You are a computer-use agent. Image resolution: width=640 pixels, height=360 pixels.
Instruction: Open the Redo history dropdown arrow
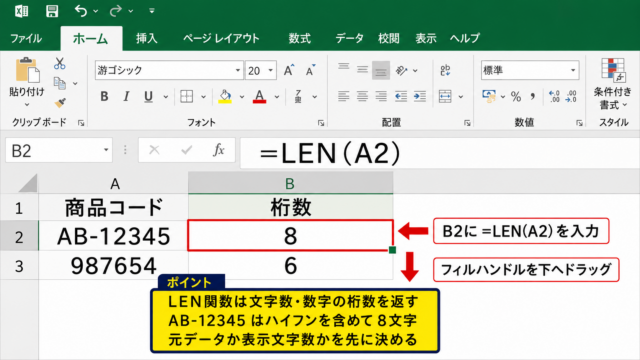pos(131,11)
